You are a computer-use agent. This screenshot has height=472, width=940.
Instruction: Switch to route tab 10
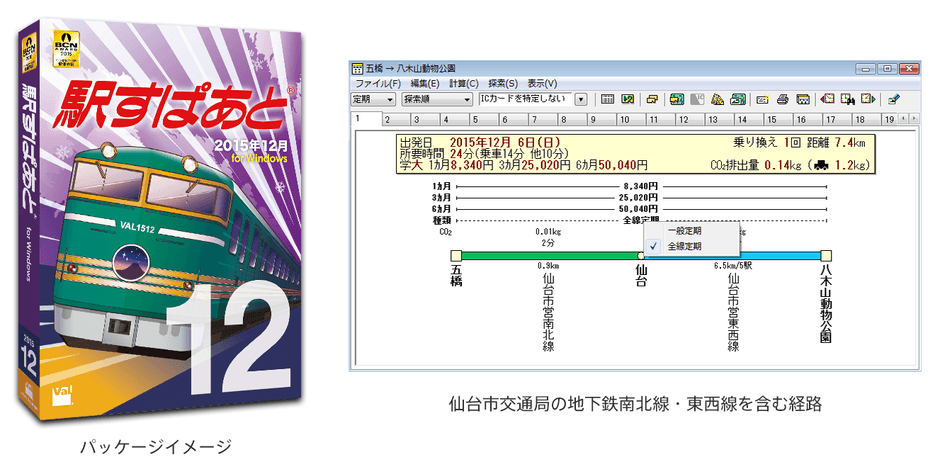coord(632,120)
